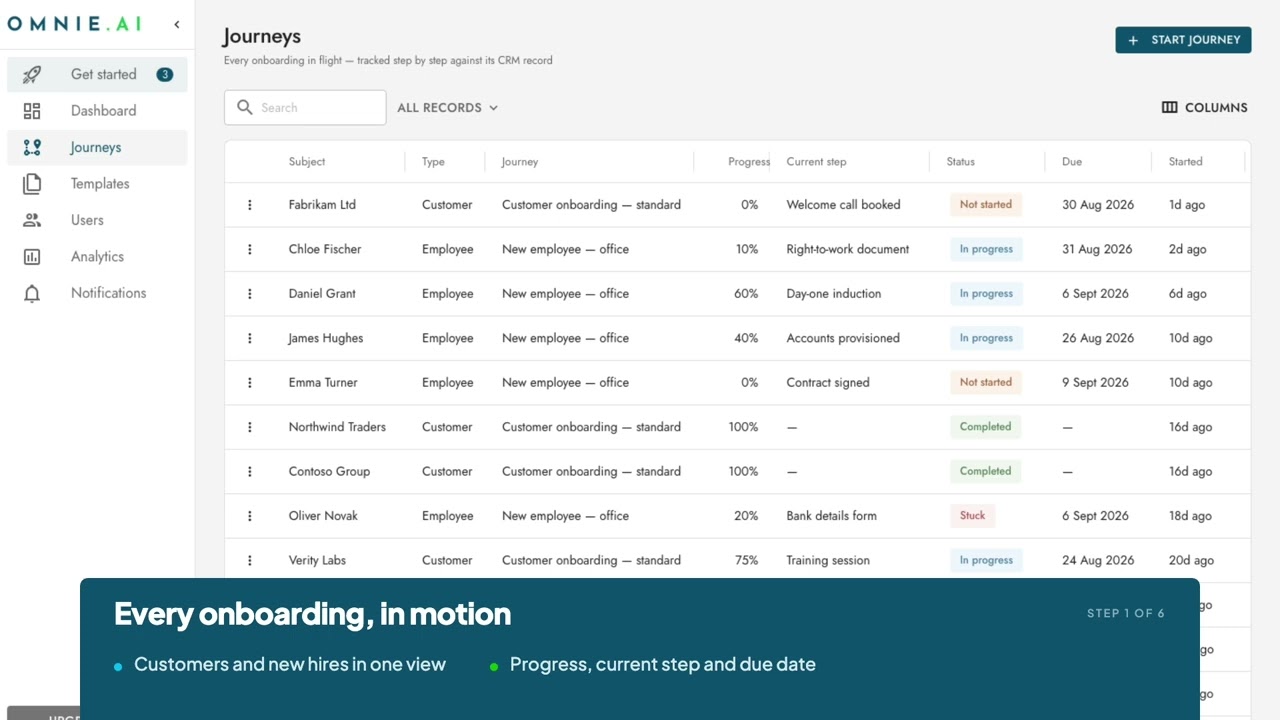Click Not started badge for Emma Turner

[986, 382]
